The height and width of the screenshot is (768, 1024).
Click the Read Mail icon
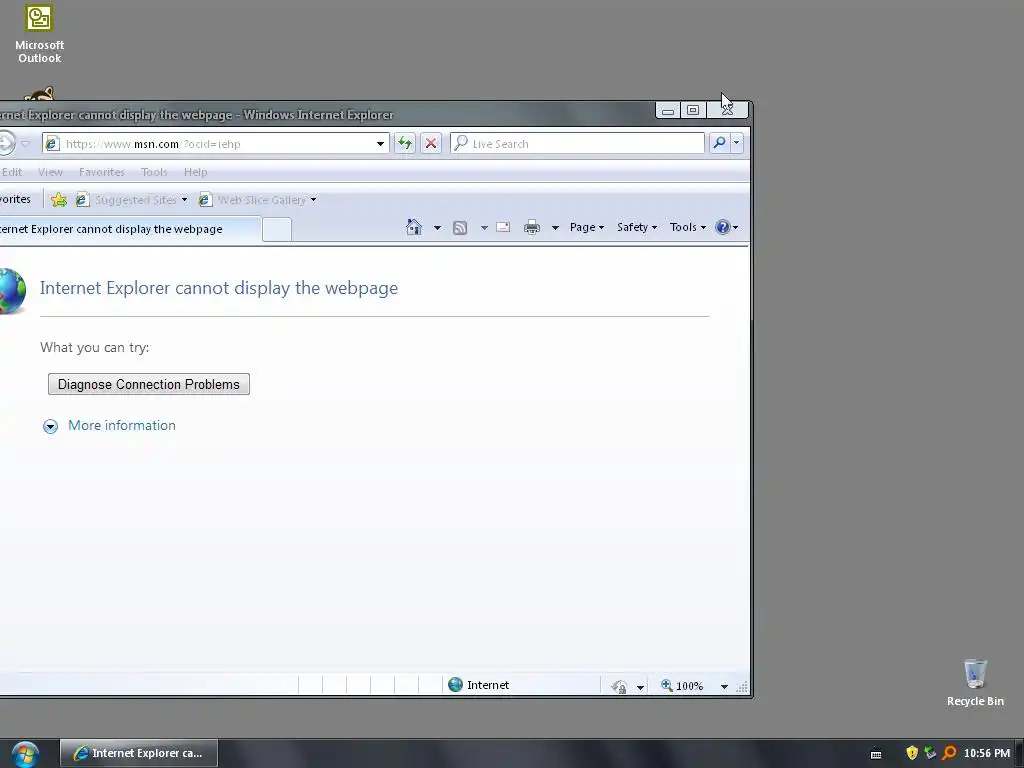click(503, 227)
